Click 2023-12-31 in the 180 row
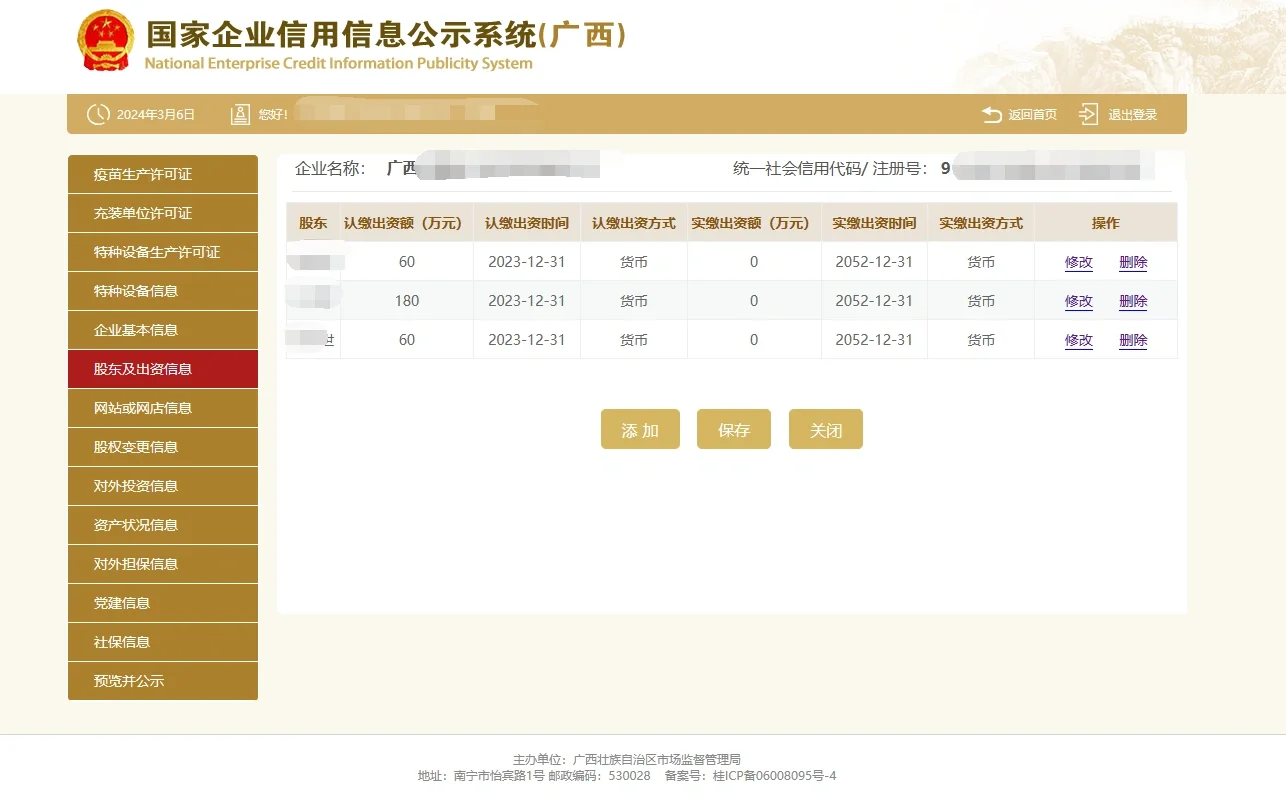The width and height of the screenshot is (1286, 792). 527,301
